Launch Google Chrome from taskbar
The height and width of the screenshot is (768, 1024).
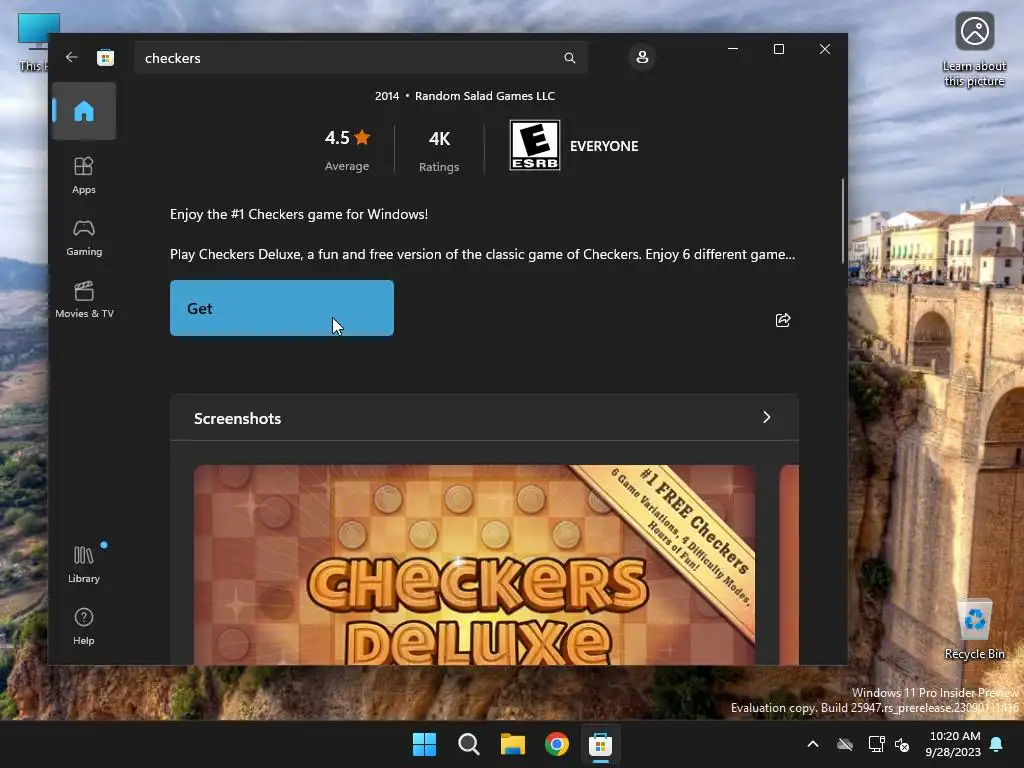coord(556,744)
